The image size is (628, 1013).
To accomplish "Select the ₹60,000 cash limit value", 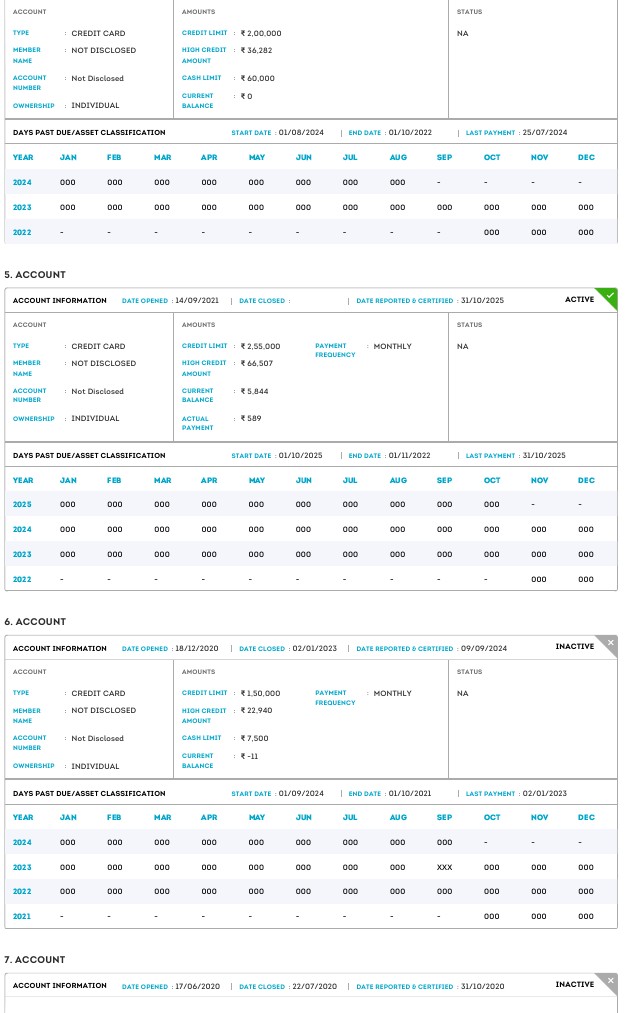I will pyautogui.click(x=257, y=78).
